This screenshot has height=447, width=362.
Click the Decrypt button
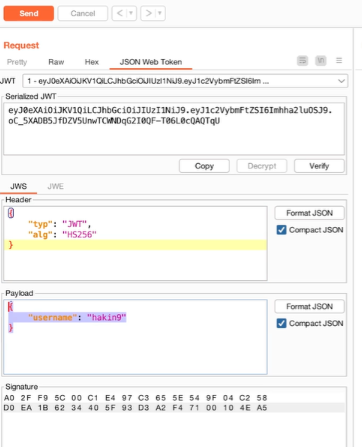point(262,166)
